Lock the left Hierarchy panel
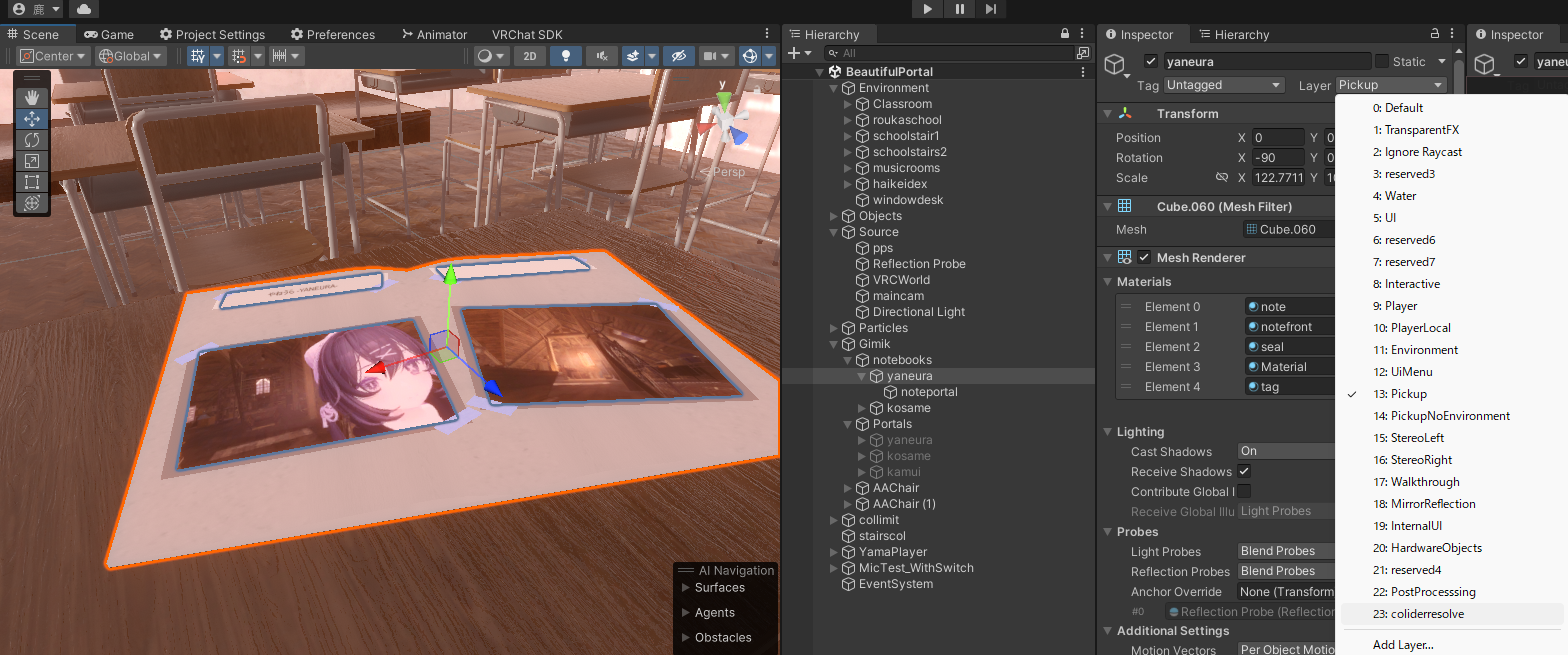The width and height of the screenshot is (1568, 655). [1065, 33]
